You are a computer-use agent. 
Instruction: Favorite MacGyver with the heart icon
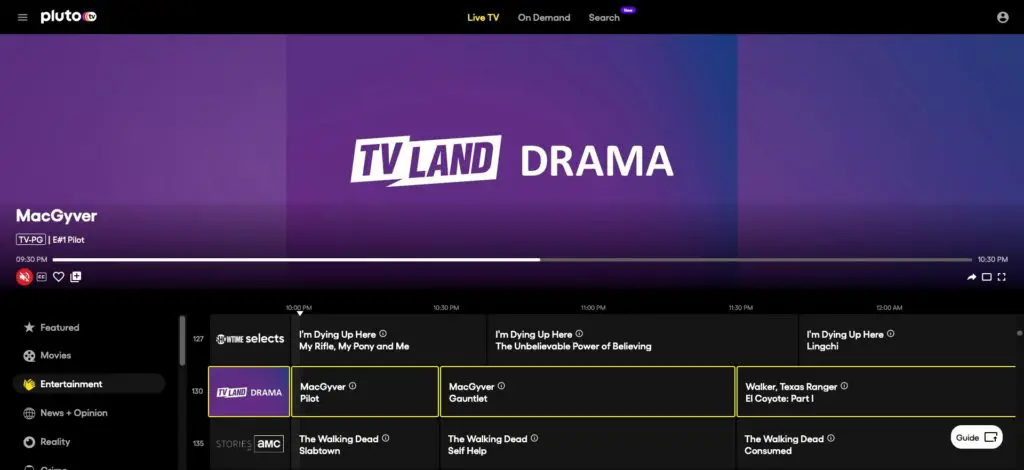point(59,277)
